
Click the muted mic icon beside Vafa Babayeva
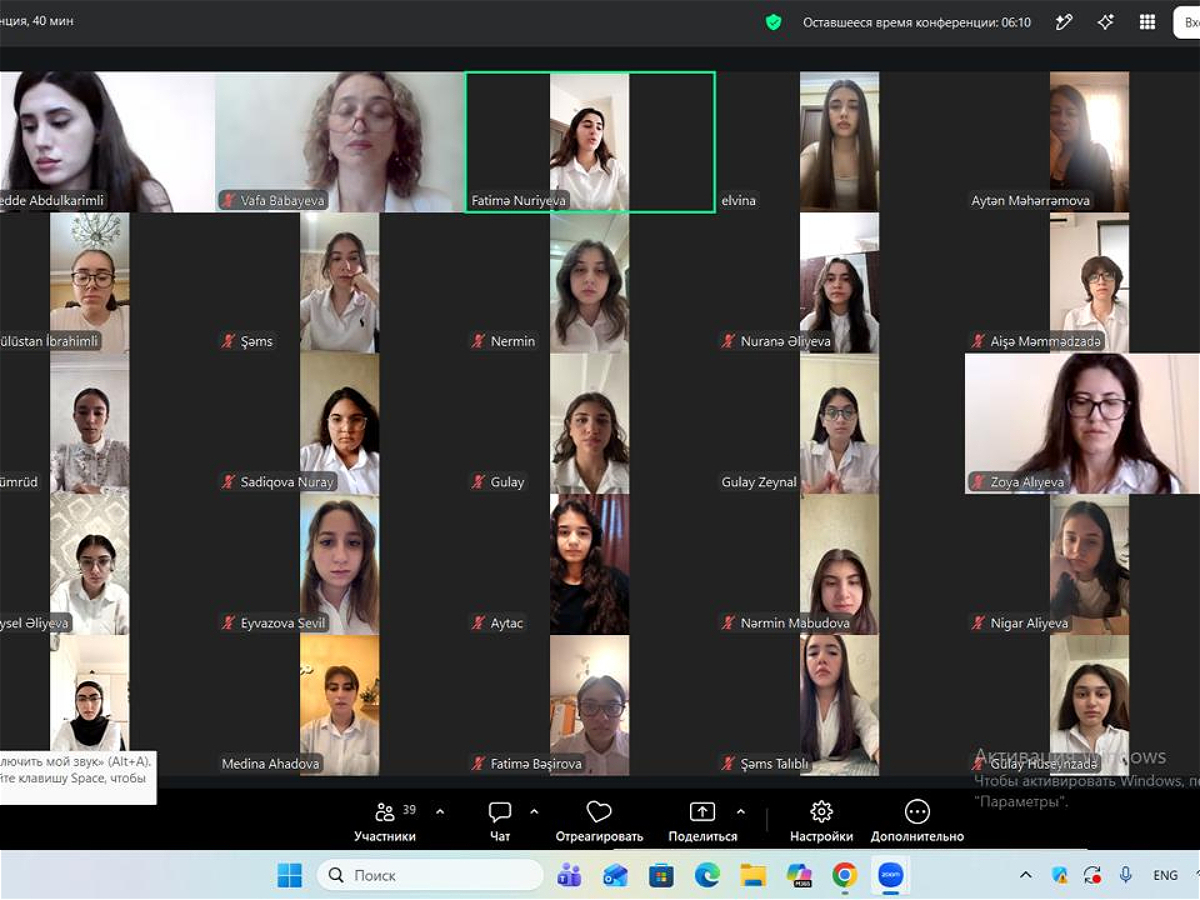(x=229, y=201)
